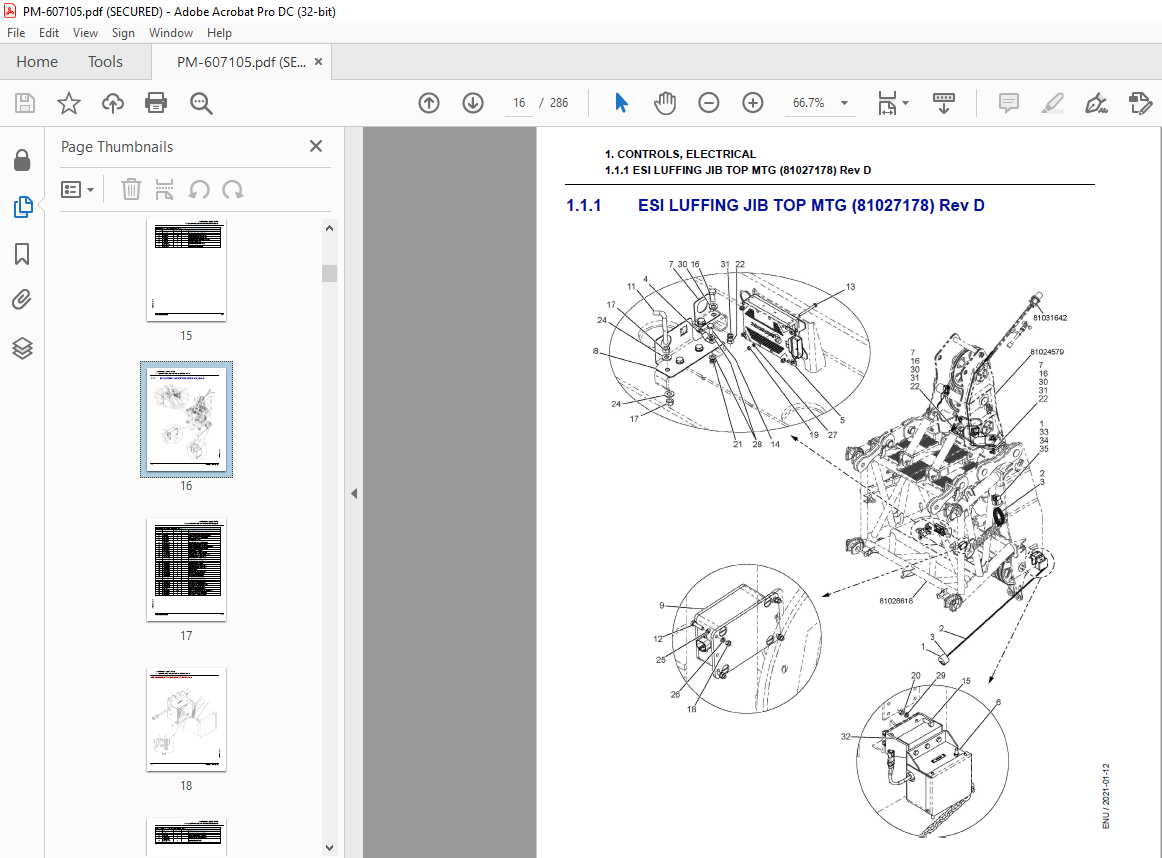Zoom in with plus button
Image resolution: width=1162 pixels, height=858 pixels.
(x=752, y=103)
